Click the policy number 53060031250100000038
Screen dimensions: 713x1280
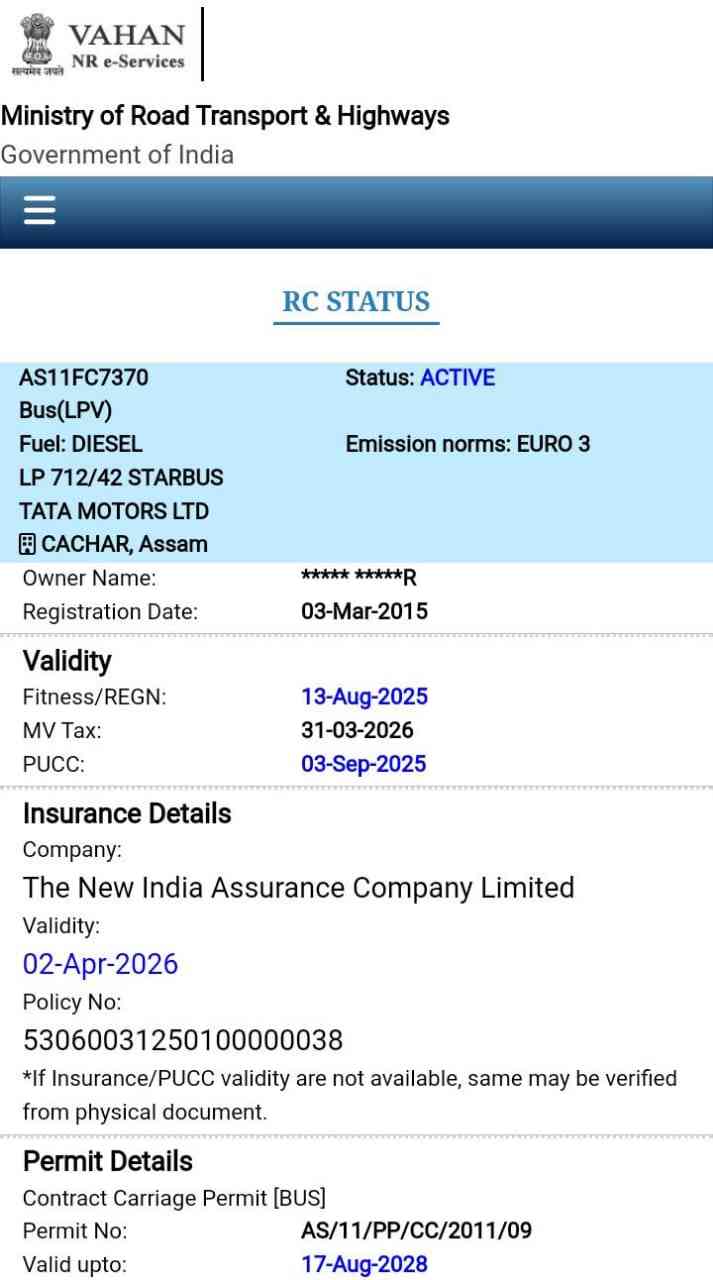tap(183, 1041)
